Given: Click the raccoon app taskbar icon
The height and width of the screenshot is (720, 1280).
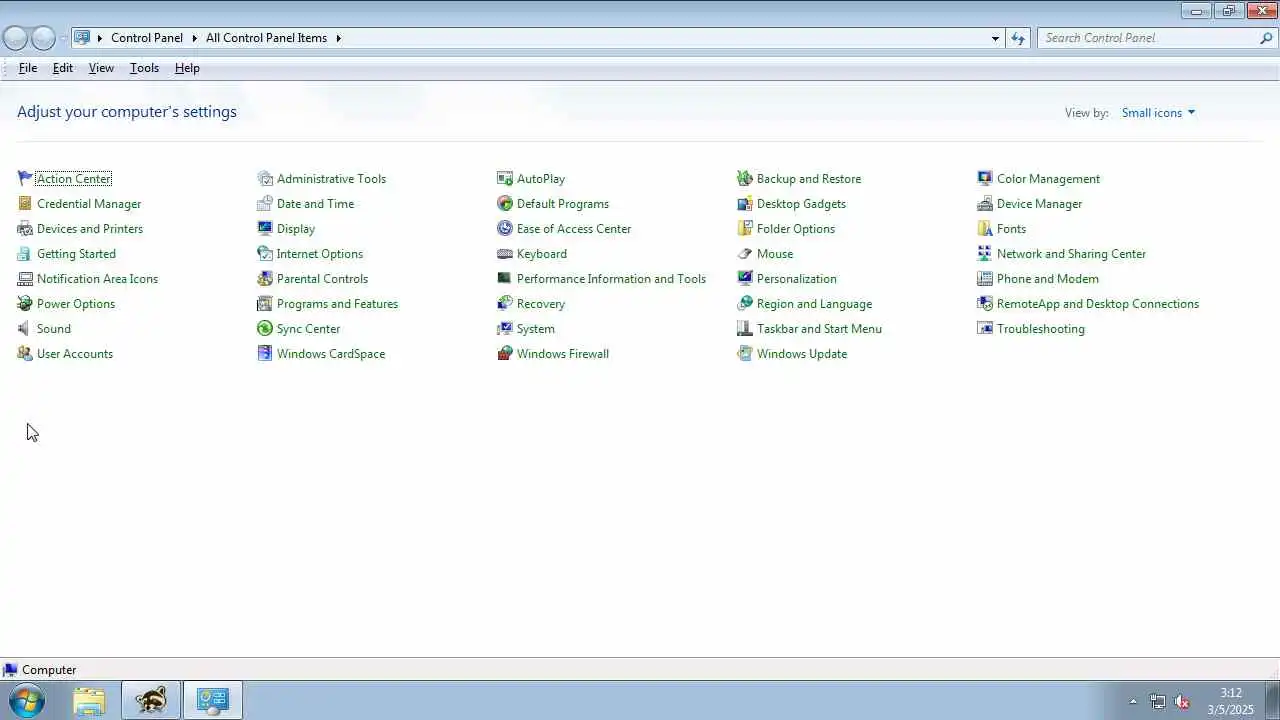Looking at the screenshot, I should click(151, 701).
